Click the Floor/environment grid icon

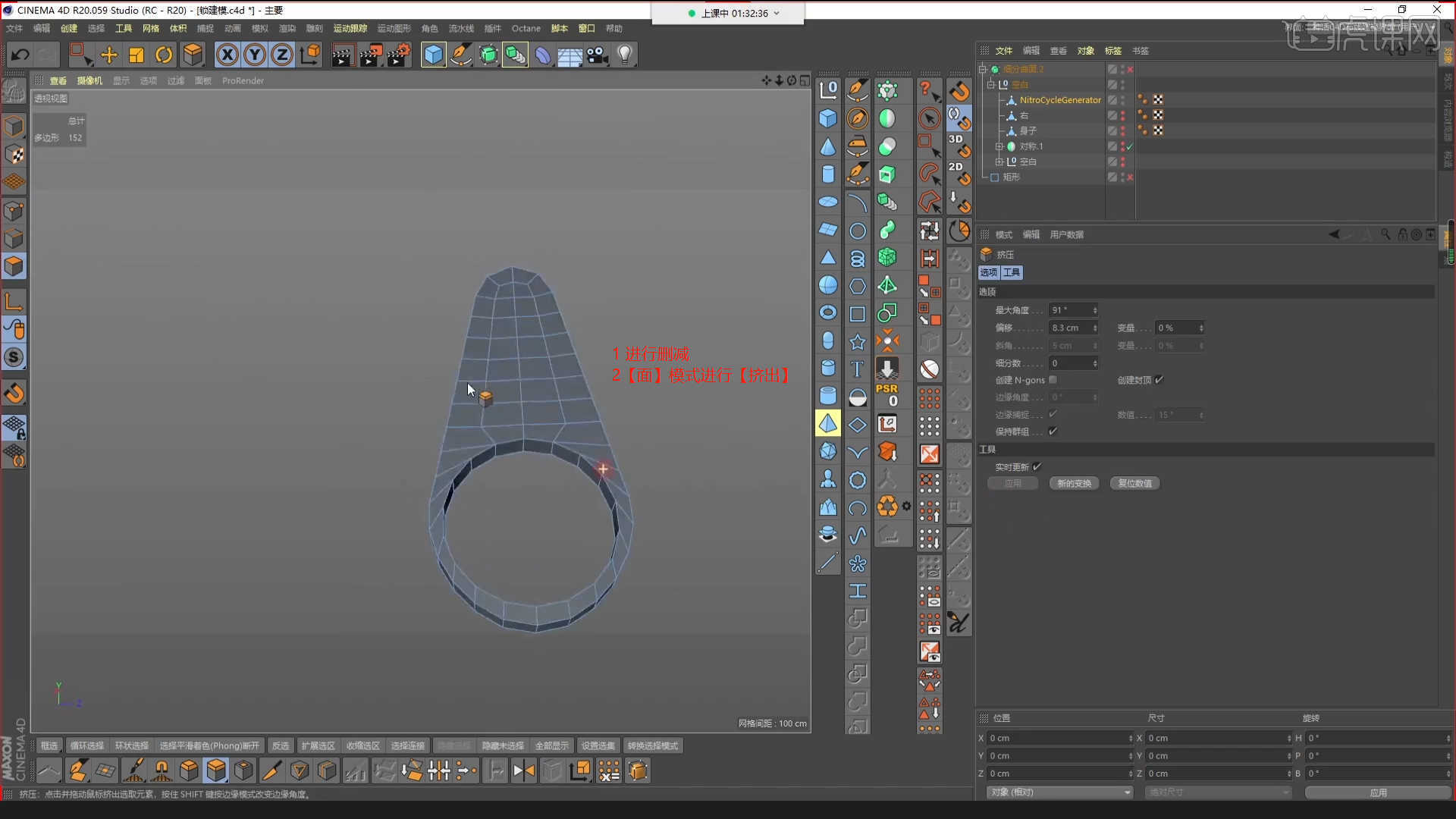pyautogui.click(x=570, y=55)
